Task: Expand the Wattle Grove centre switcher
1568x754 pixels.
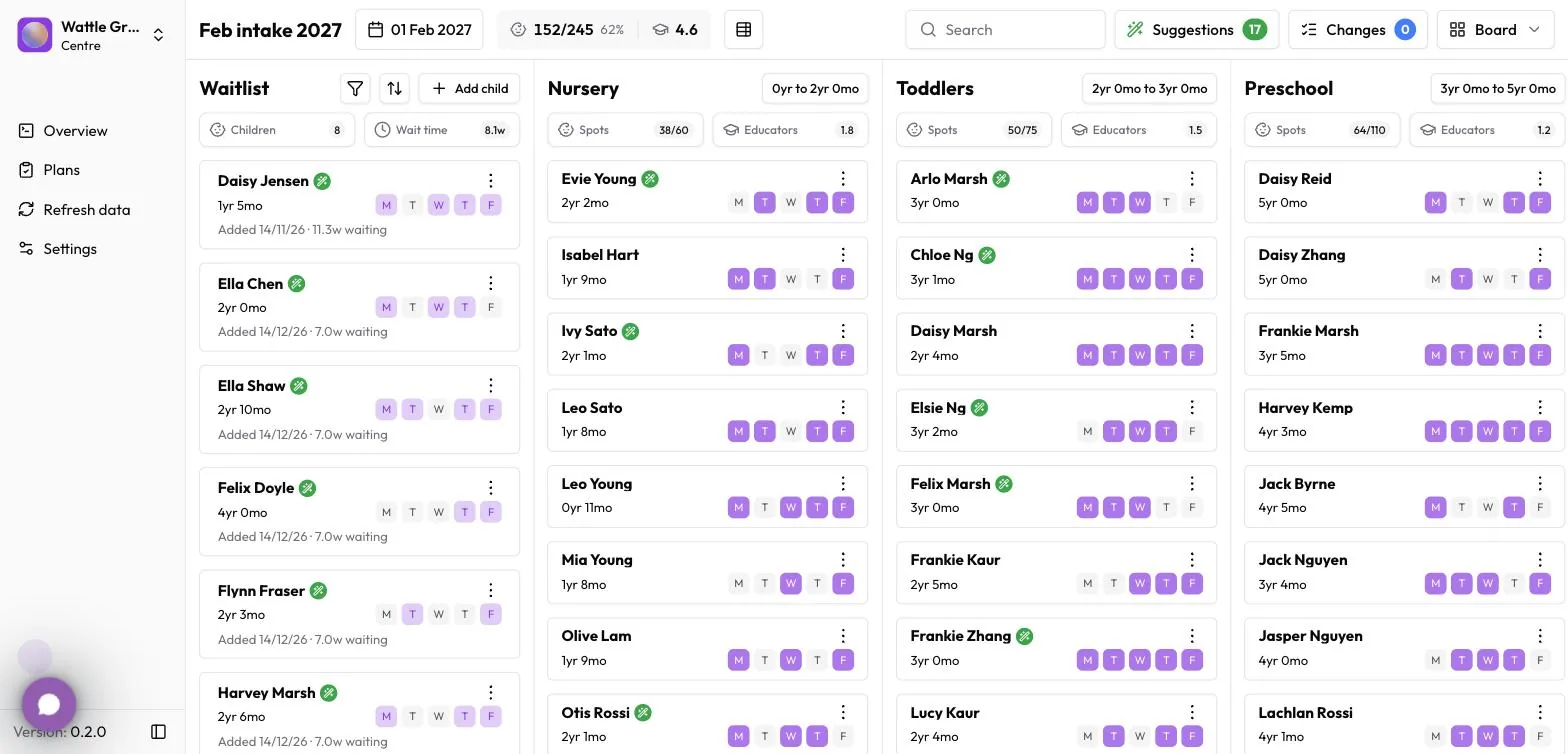Action: (158, 35)
